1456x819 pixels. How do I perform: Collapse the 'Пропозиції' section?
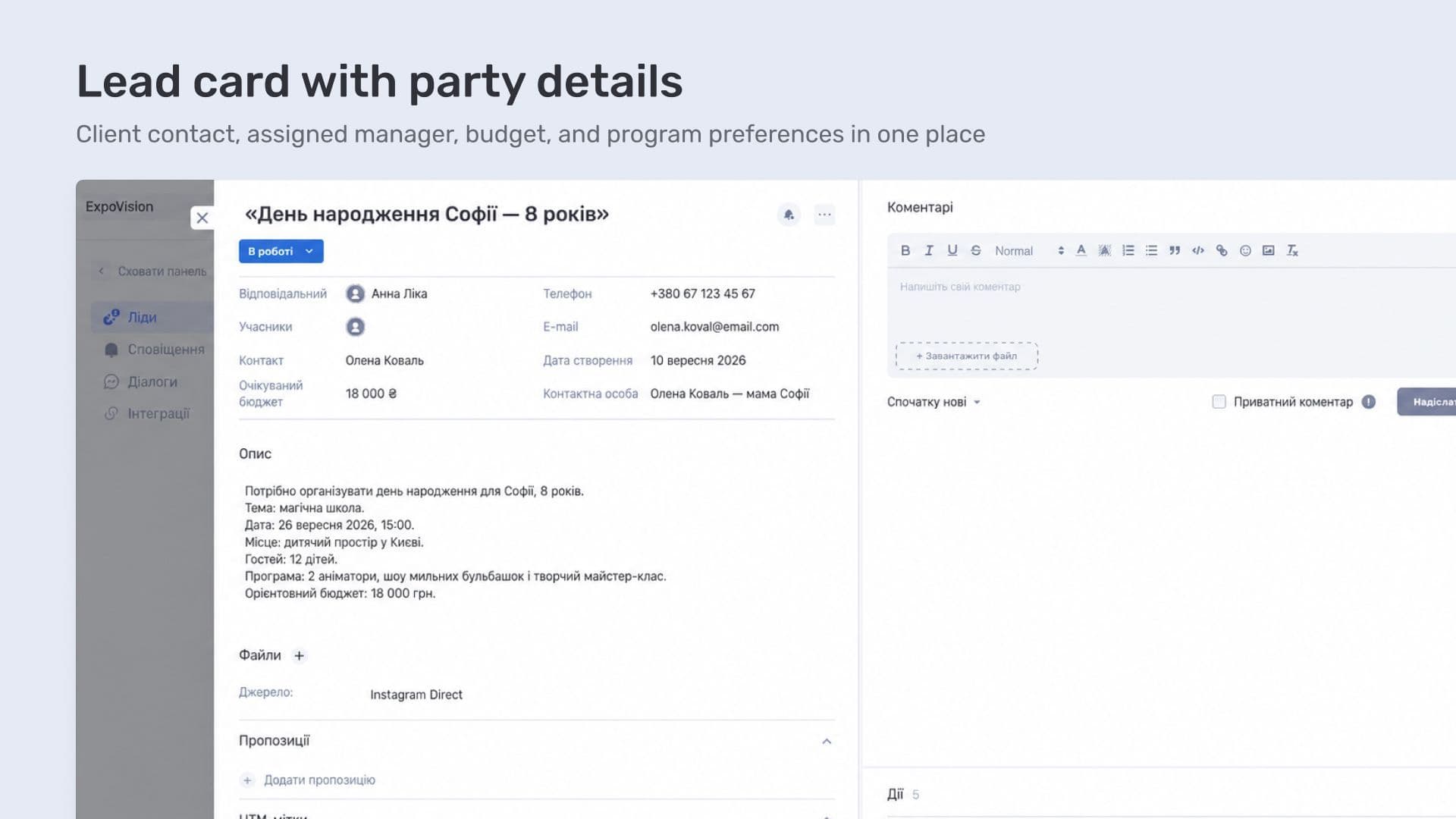(827, 741)
